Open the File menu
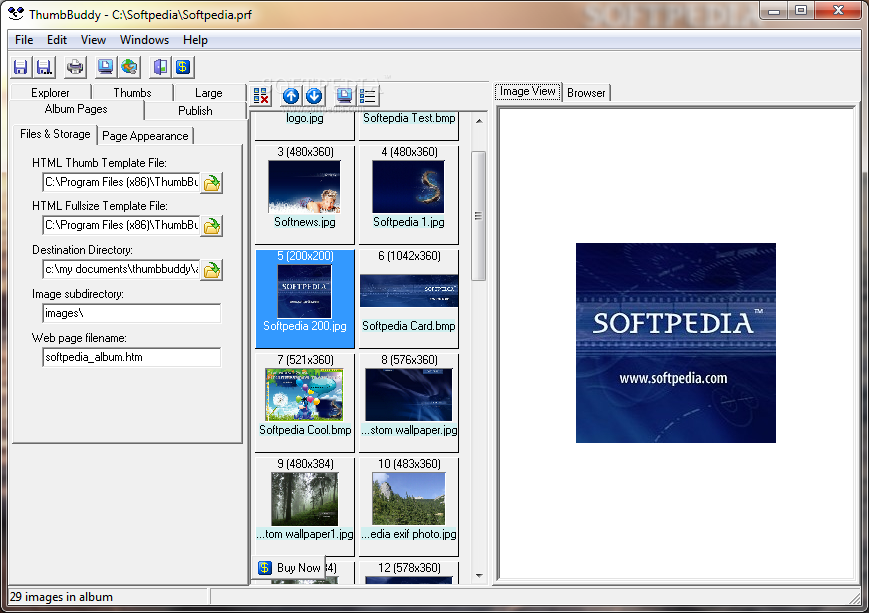 (24, 40)
